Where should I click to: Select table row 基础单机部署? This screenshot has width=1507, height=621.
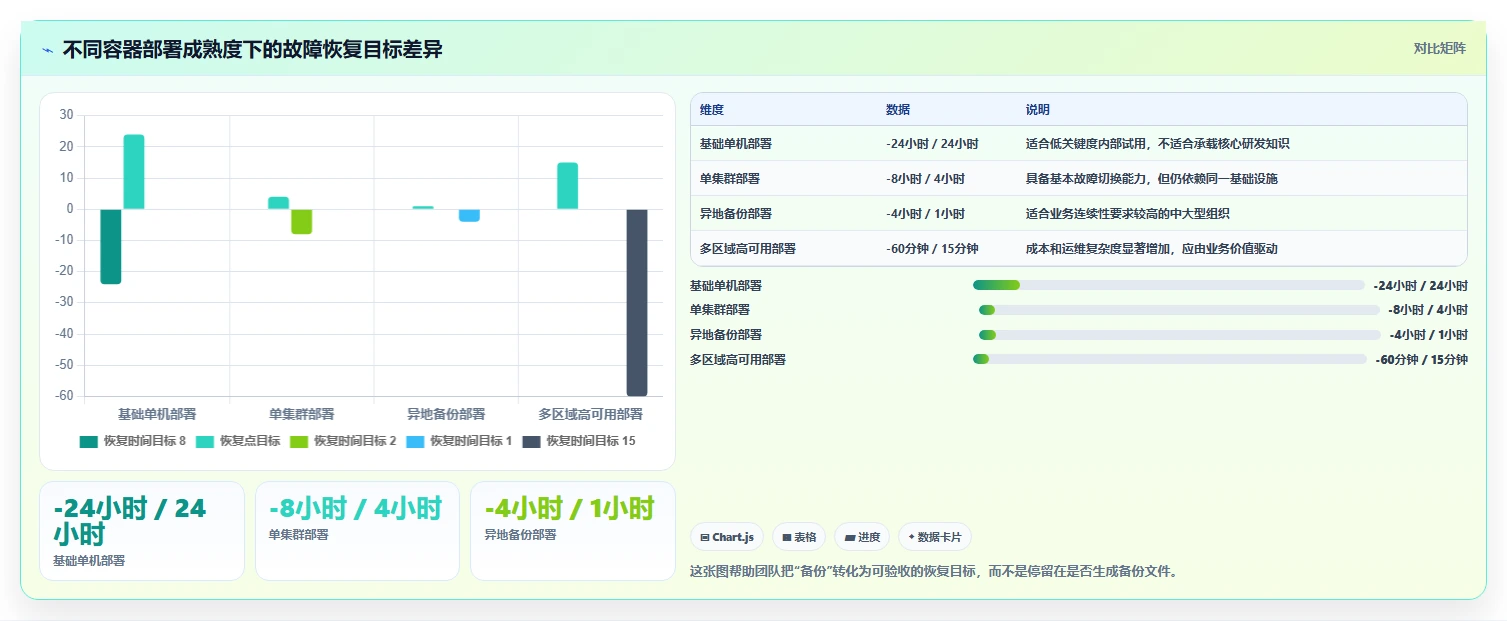[x=1078, y=144]
